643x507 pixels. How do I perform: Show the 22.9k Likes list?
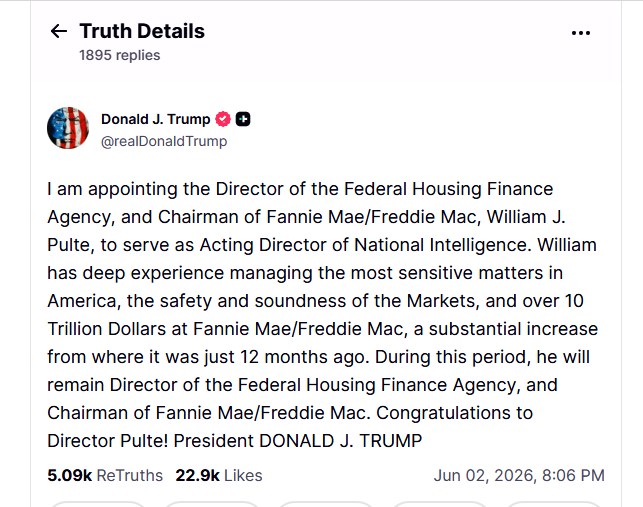coord(219,475)
